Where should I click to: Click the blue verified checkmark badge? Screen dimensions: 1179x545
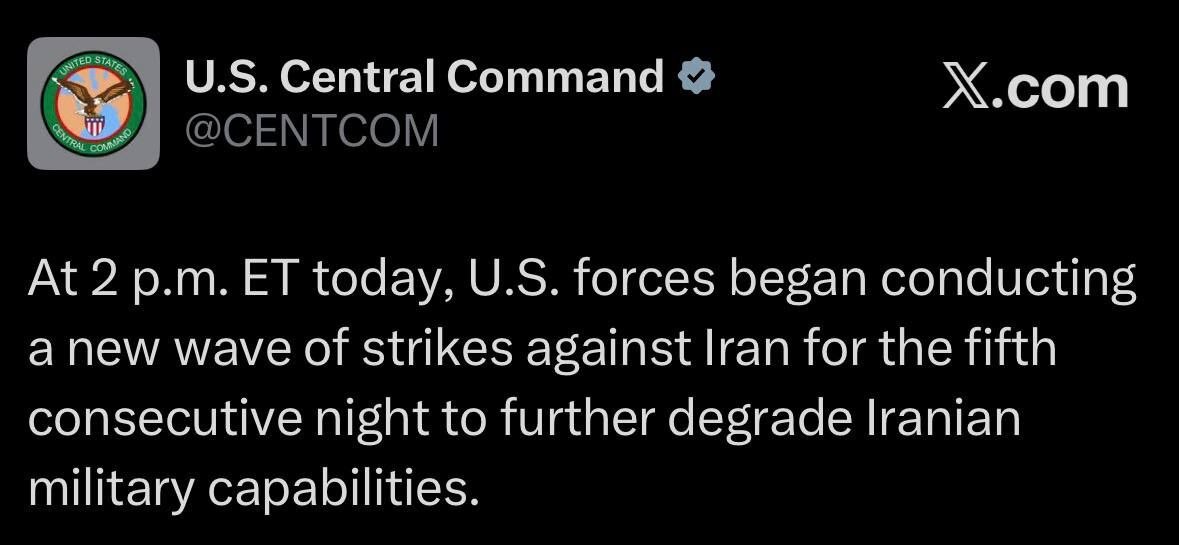point(696,77)
